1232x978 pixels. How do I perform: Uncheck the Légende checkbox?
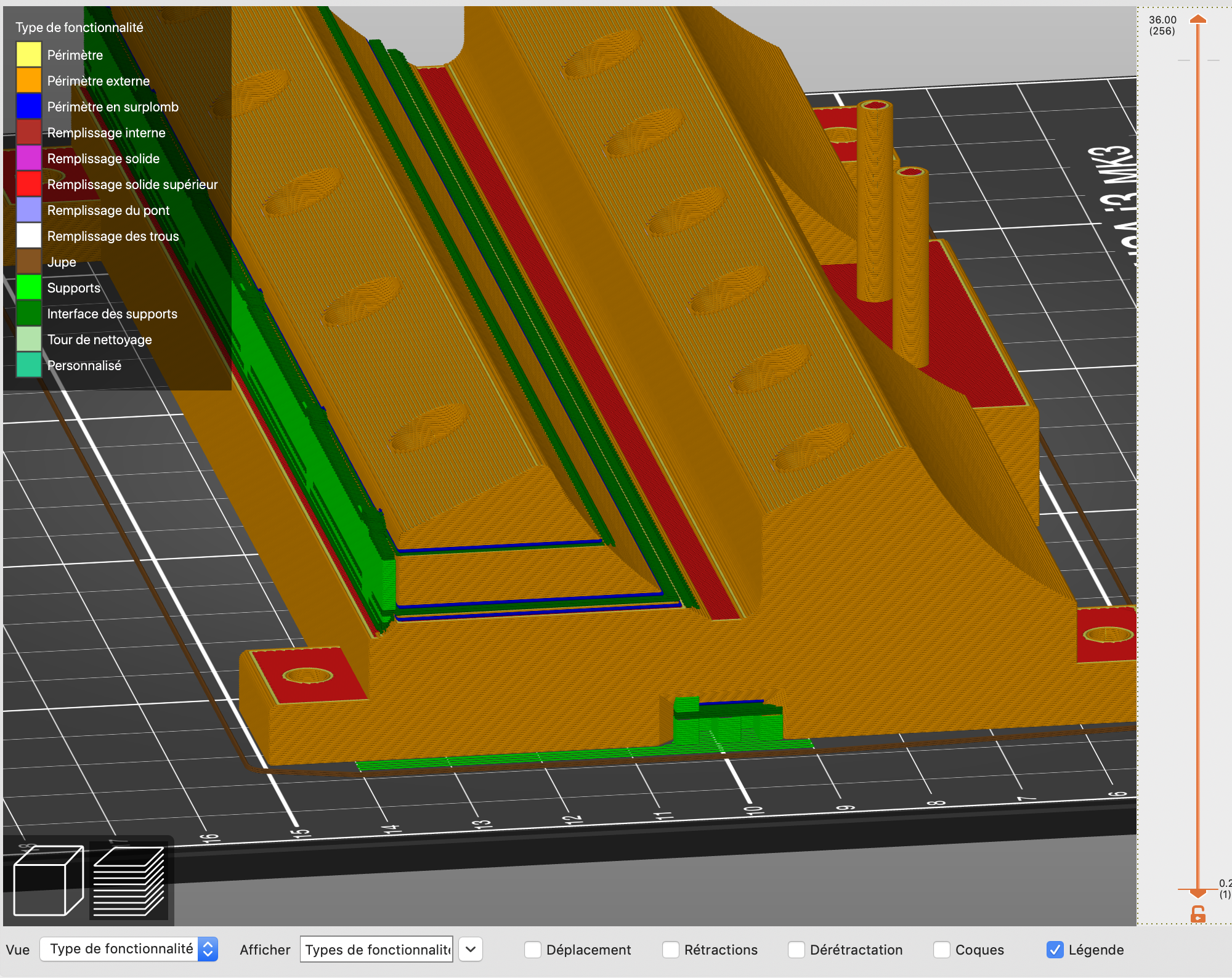coord(1055,950)
